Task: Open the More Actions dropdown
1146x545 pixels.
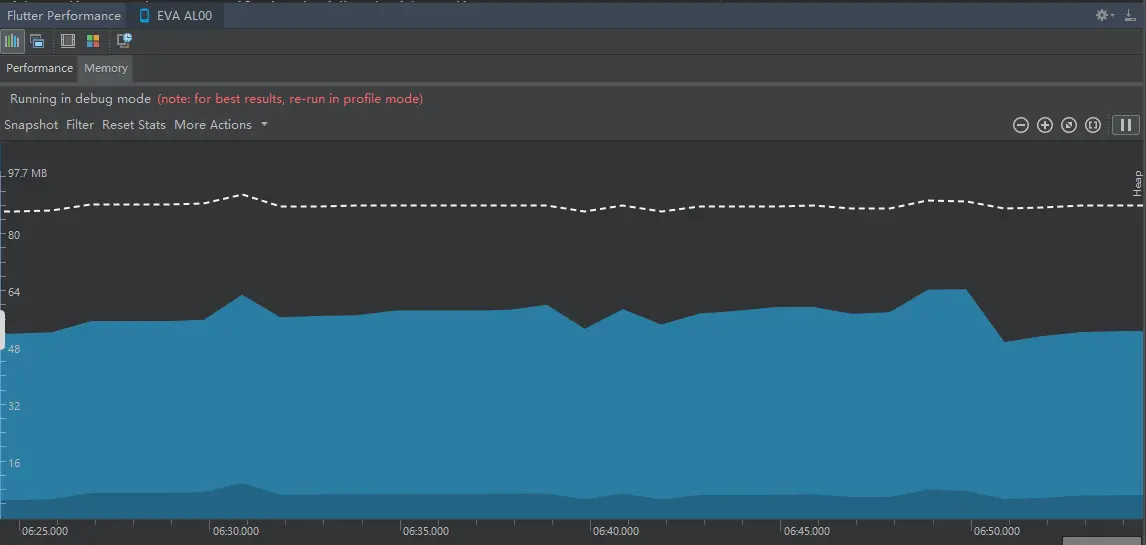Action: (x=221, y=125)
